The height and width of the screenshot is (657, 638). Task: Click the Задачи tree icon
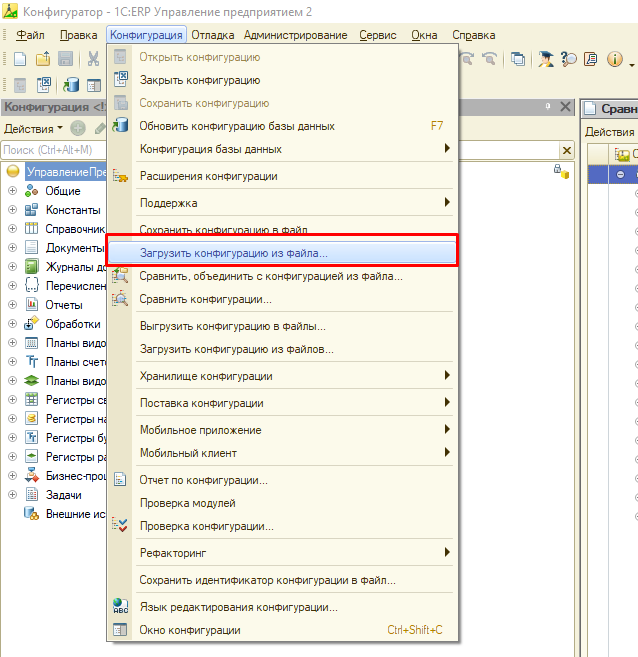point(31,494)
